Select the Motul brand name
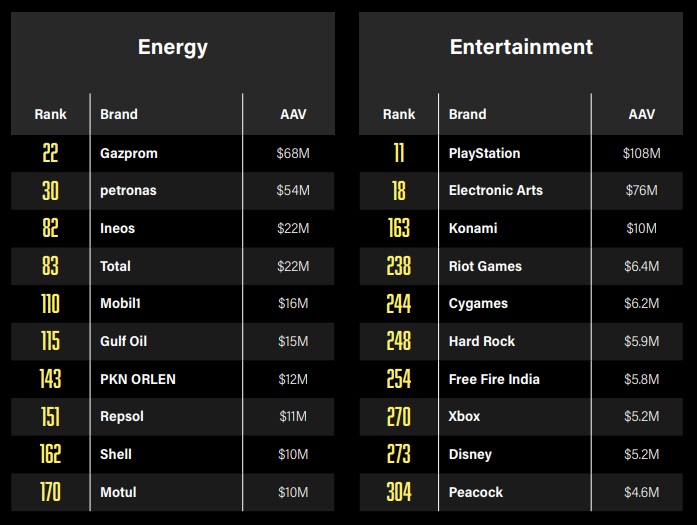Screen dimensions: 697x525 pyautogui.click(x=118, y=492)
